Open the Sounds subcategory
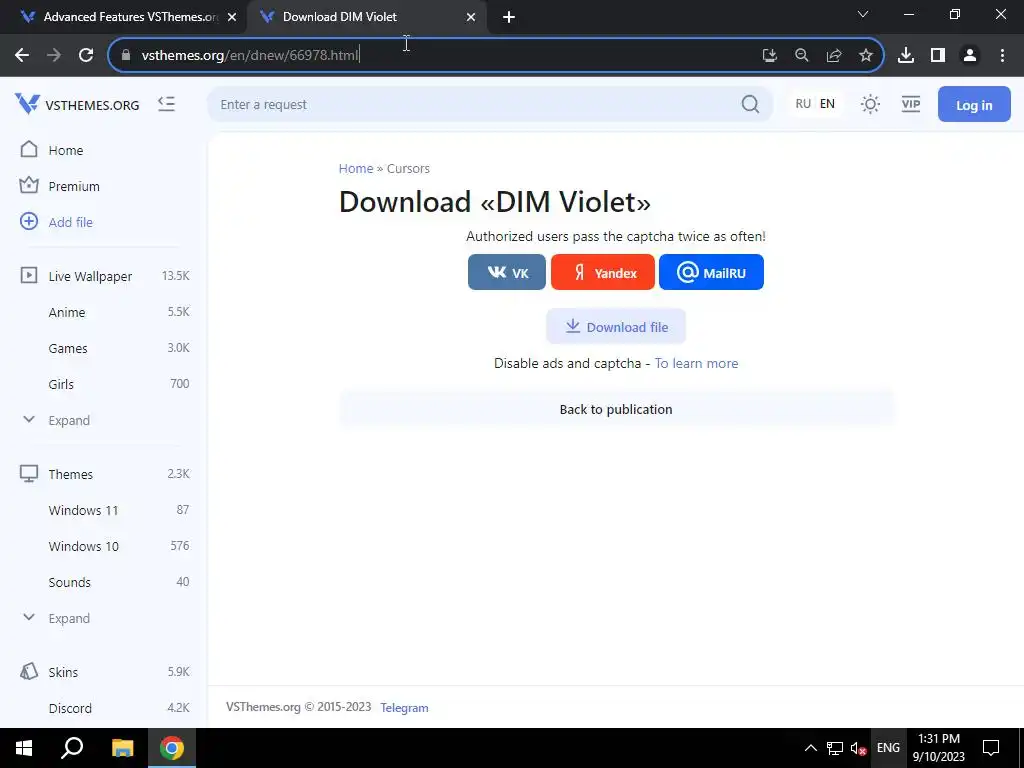Viewport: 1024px width, 768px height. 69,582
